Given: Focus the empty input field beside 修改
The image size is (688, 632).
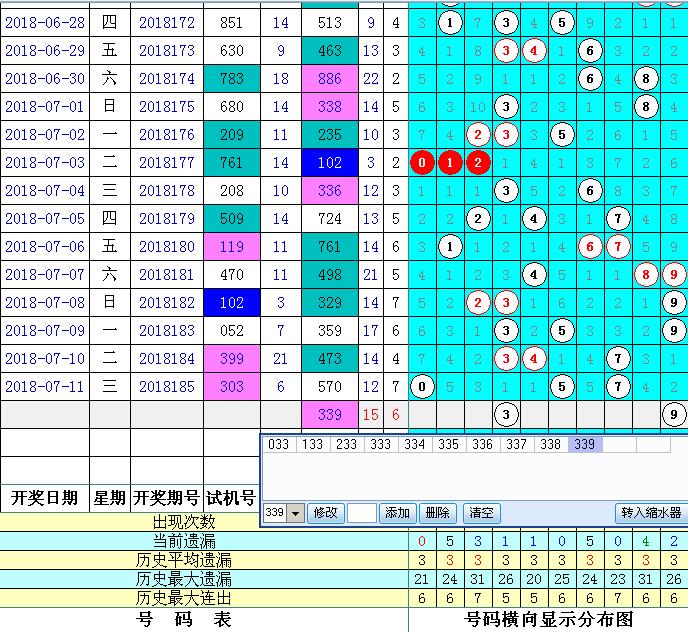Looking at the screenshot, I should 362,513.
